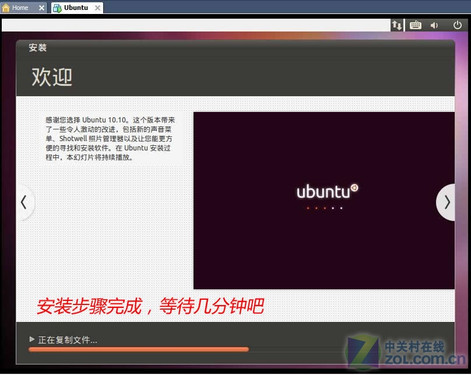Close the Ubuntu tab
The height and width of the screenshot is (375, 471).
[97, 8]
